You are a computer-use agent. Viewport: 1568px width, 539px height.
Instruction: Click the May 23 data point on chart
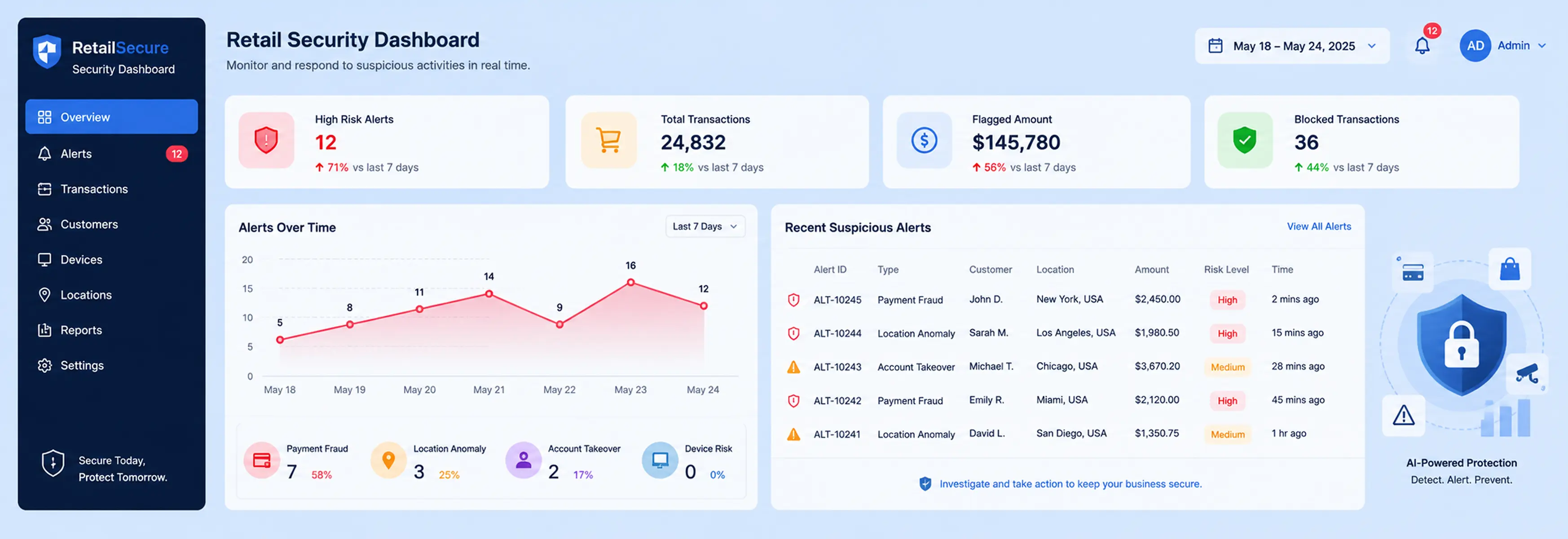[630, 282]
